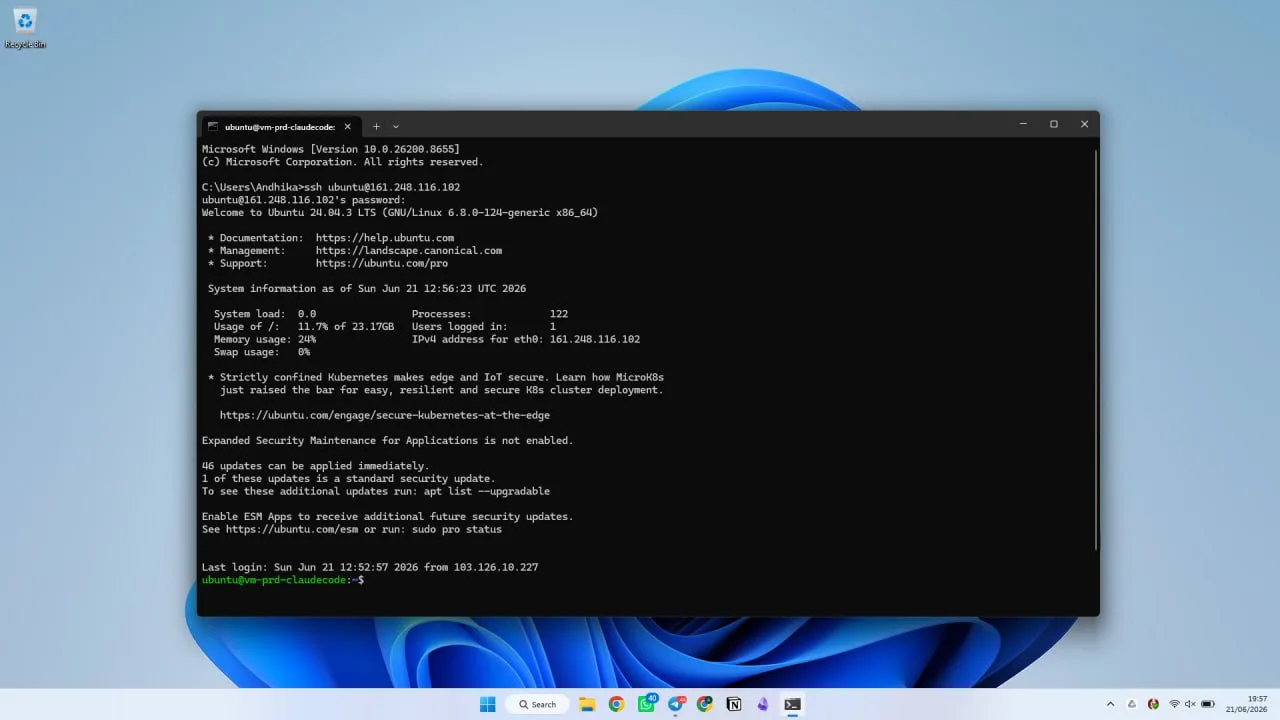Click the Windows Start button

pos(487,704)
